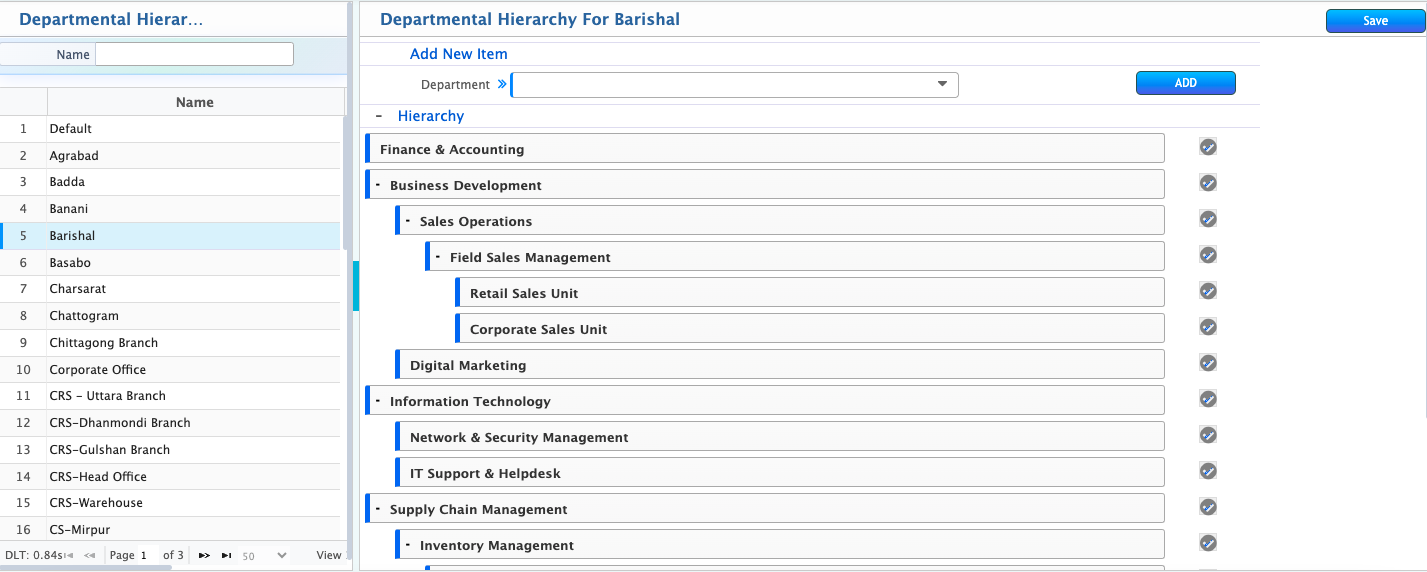Viewport: 1427px width, 572px height.
Task: Select the Badda row
Action: (170, 182)
